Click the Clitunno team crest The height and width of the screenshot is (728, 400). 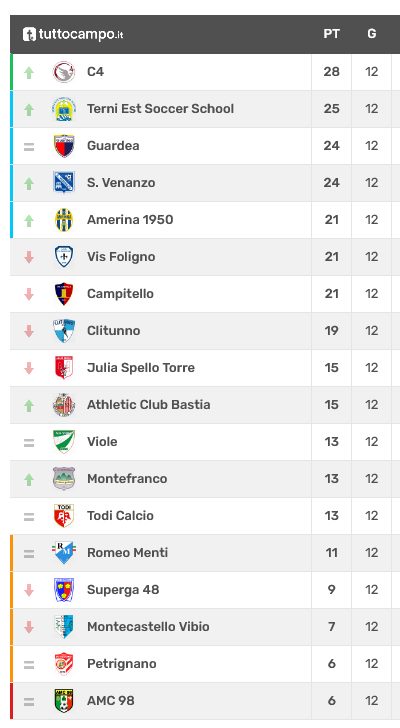64,331
